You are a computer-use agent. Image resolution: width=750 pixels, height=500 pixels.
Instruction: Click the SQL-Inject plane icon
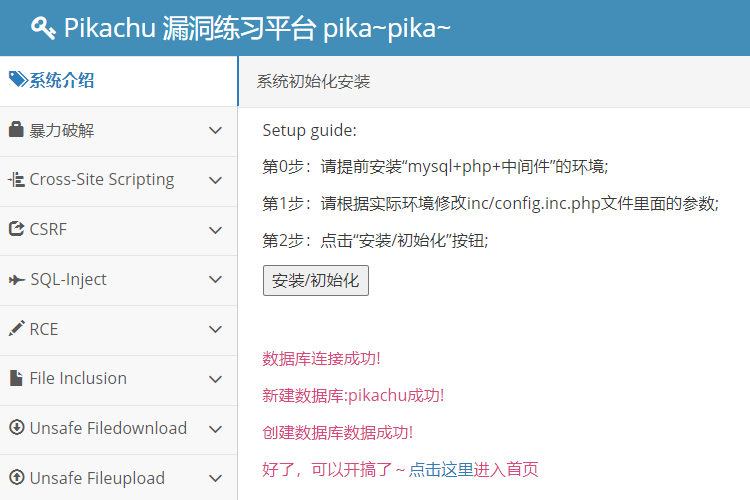[17, 279]
